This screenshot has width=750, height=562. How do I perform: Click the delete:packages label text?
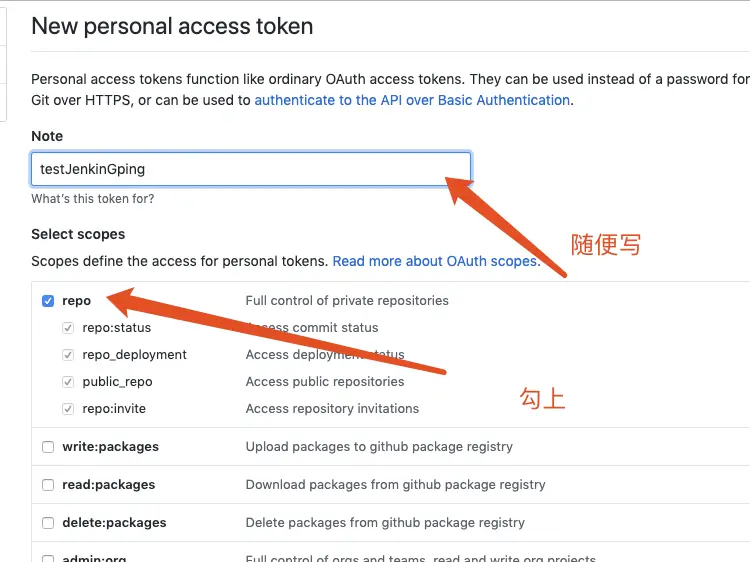(x=114, y=523)
